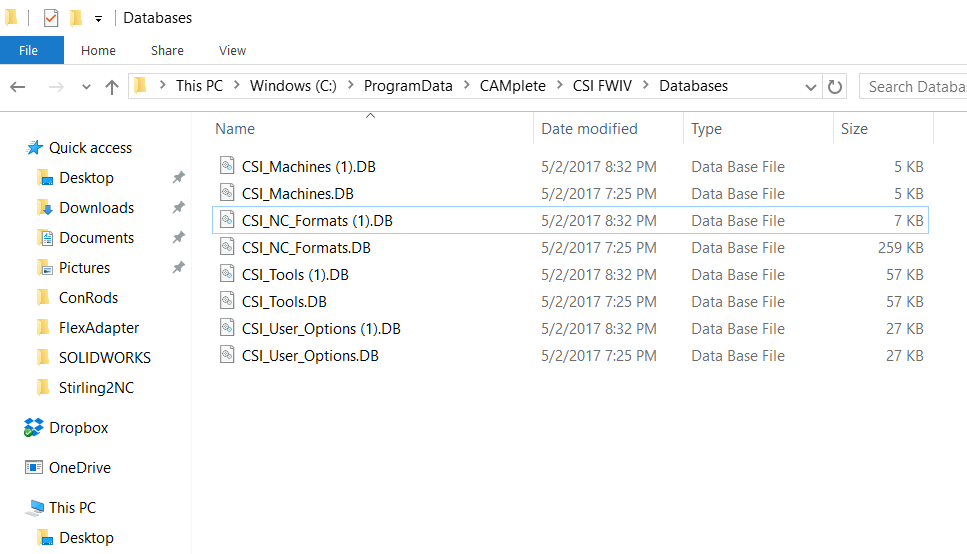Click the pin icon beside pinned Desktop
Image resolution: width=967 pixels, height=554 pixels.
pos(178,178)
